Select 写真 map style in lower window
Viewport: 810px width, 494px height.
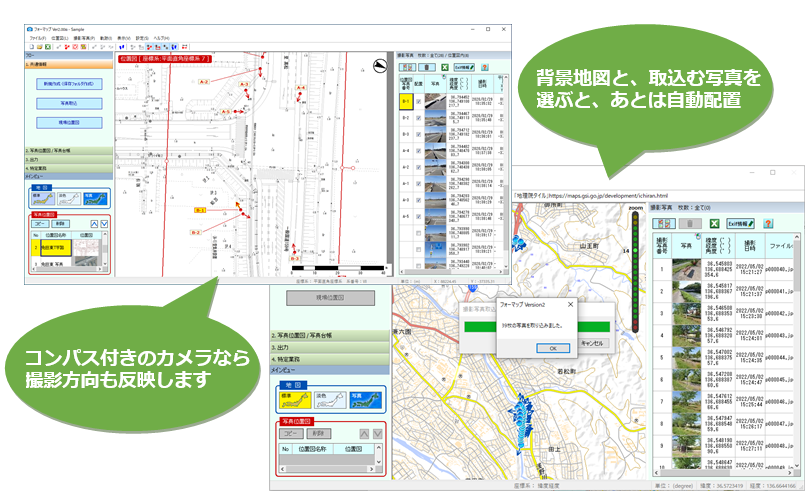pos(365,401)
